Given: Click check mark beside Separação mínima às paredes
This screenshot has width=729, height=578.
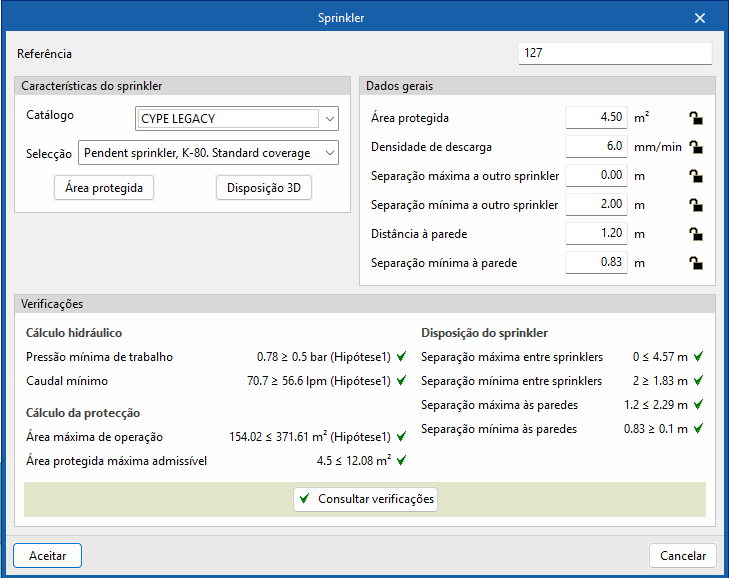Looking at the screenshot, I should [x=698, y=428].
